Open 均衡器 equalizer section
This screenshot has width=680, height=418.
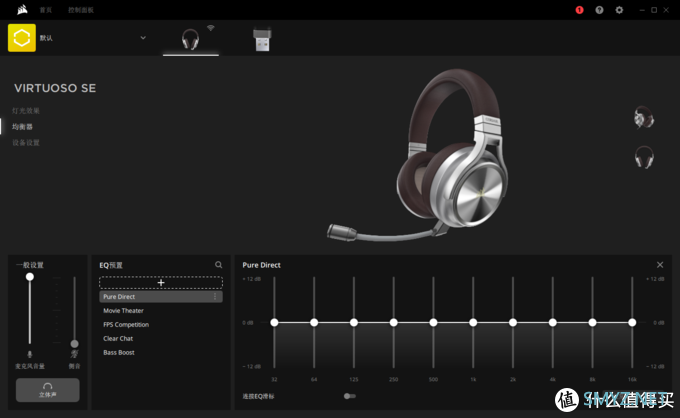[22, 127]
